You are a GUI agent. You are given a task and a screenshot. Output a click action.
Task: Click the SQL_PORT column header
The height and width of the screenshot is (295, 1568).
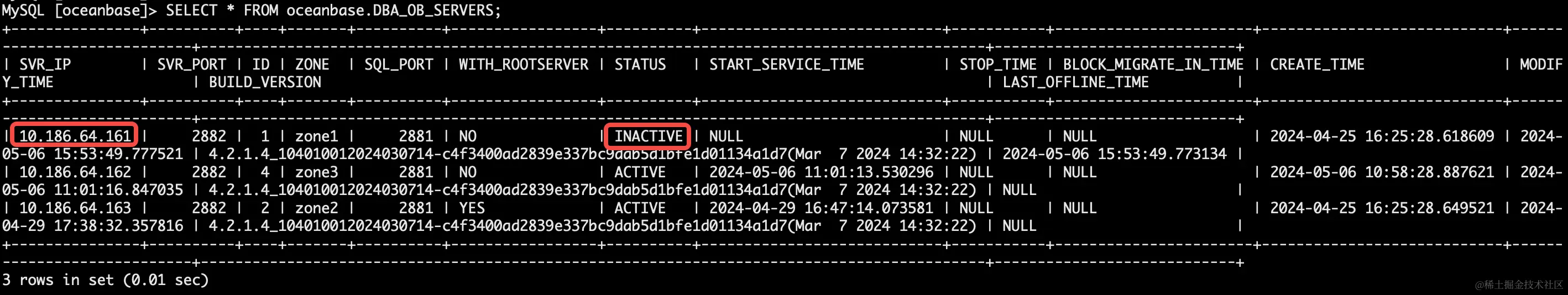coord(399,65)
